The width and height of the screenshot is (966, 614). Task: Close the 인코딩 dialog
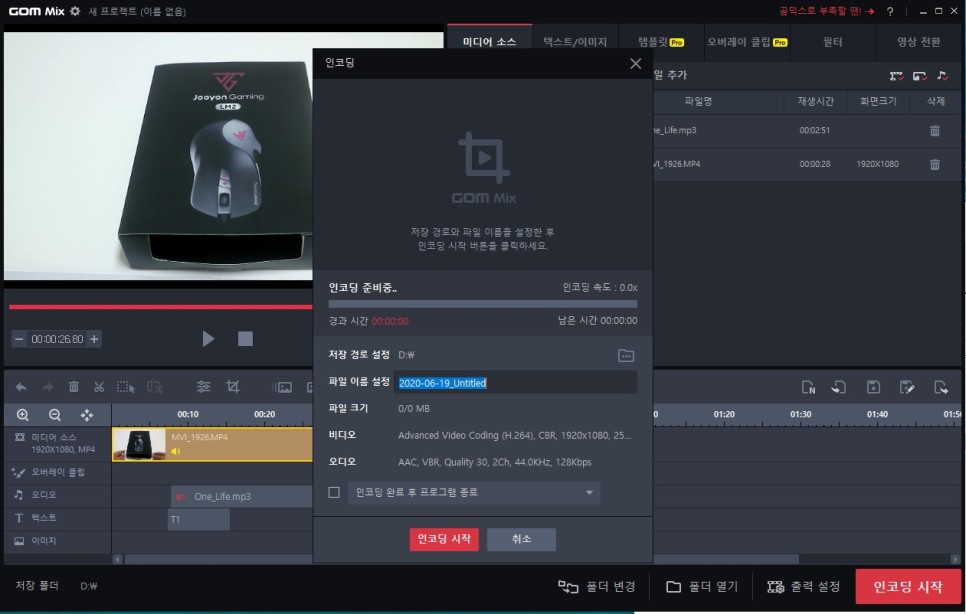click(636, 63)
